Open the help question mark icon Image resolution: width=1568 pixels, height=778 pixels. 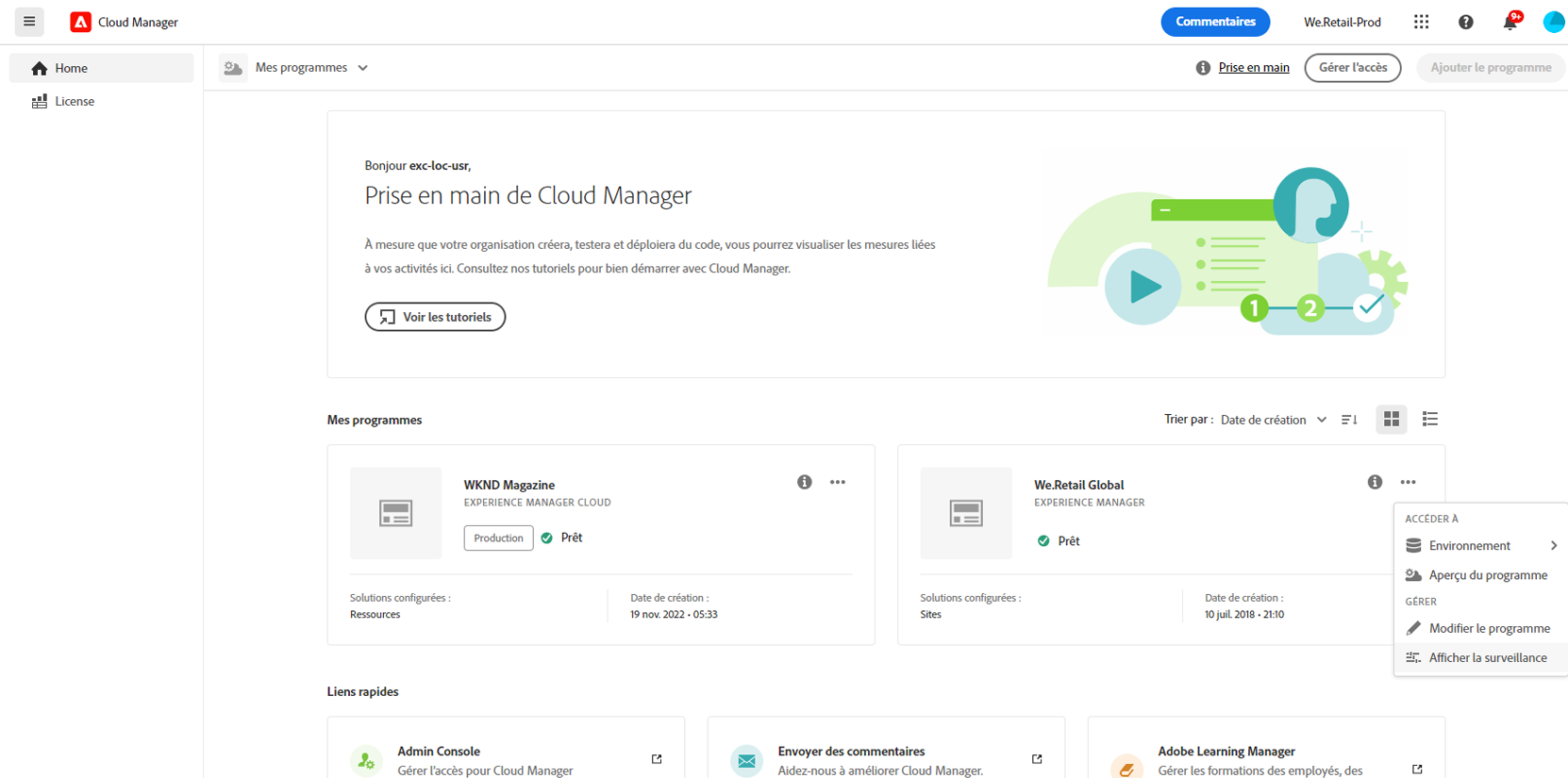tap(1465, 22)
